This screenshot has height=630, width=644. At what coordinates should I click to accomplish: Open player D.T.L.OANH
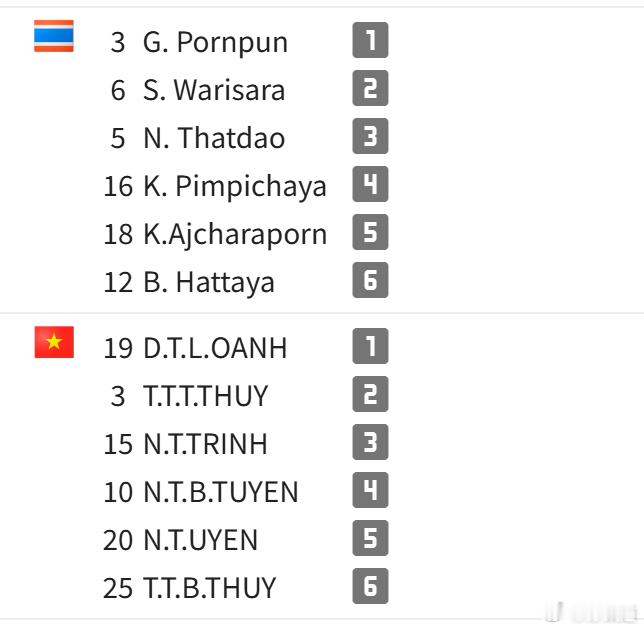(215, 348)
